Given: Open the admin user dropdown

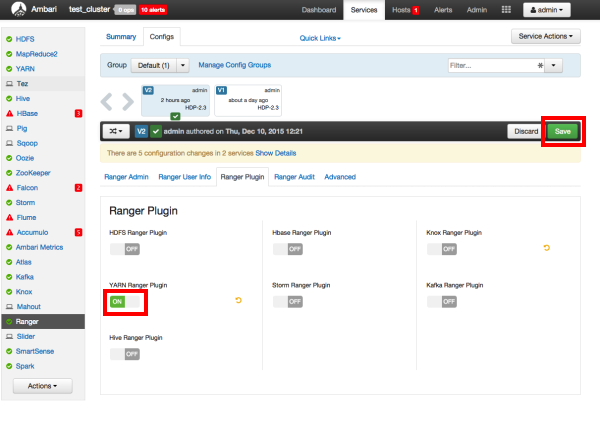Looking at the screenshot, I should pos(546,10).
